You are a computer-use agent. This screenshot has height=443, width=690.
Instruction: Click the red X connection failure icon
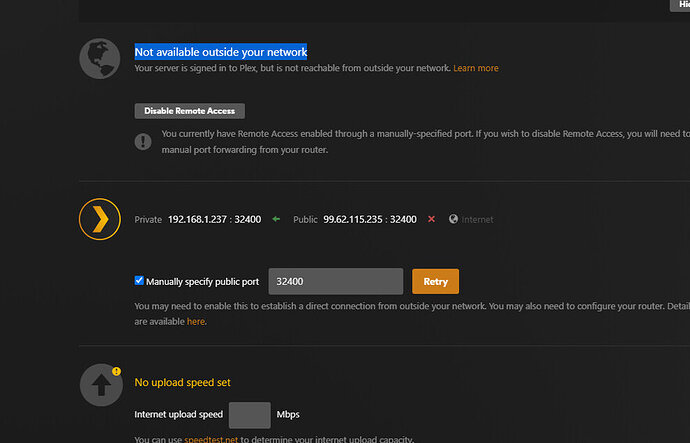coord(431,219)
